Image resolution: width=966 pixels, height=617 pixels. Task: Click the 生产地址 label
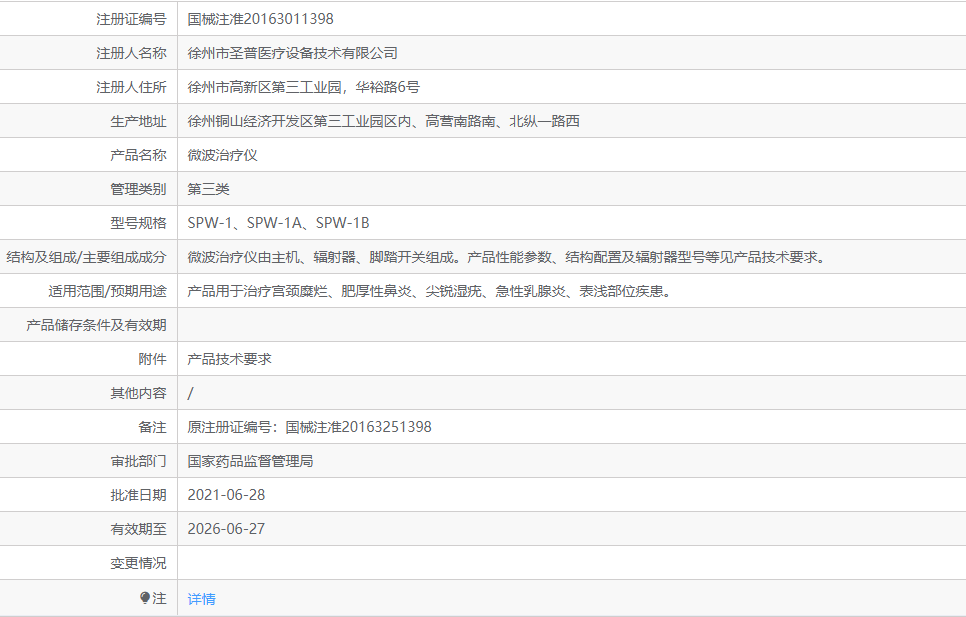tap(138, 121)
